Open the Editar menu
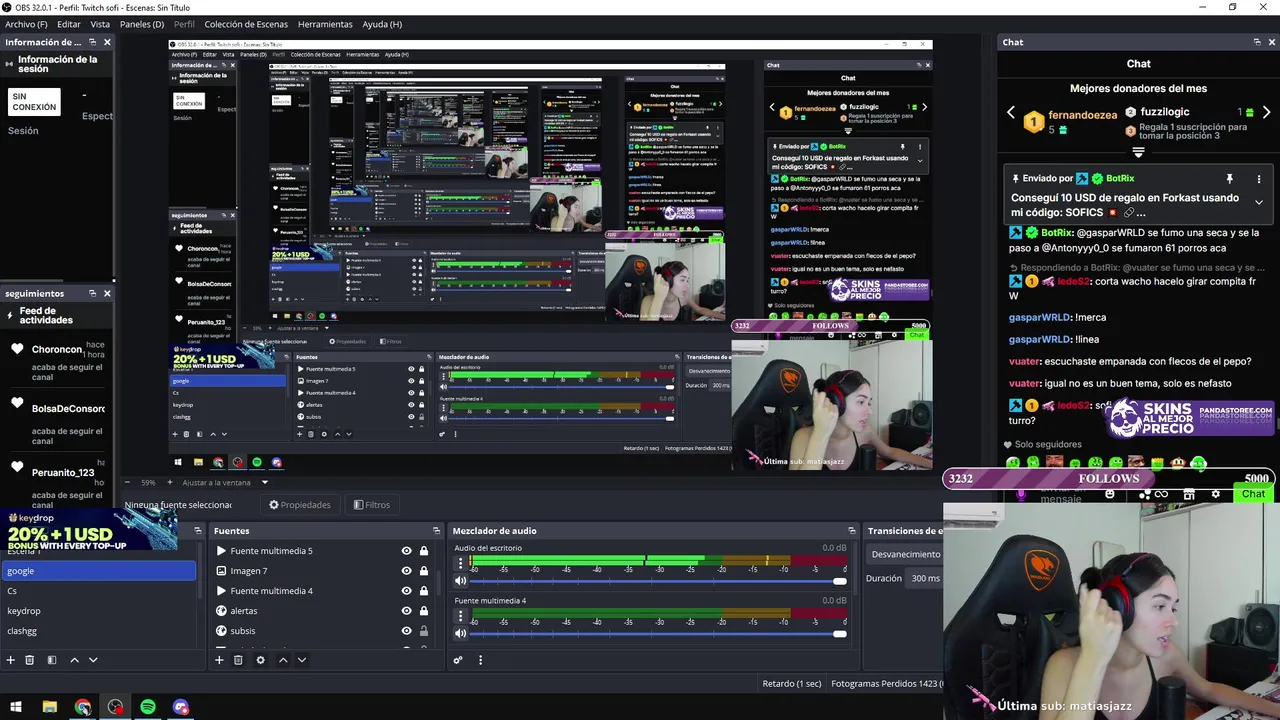This screenshot has width=1280, height=720. pyautogui.click(x=69, y=24)
